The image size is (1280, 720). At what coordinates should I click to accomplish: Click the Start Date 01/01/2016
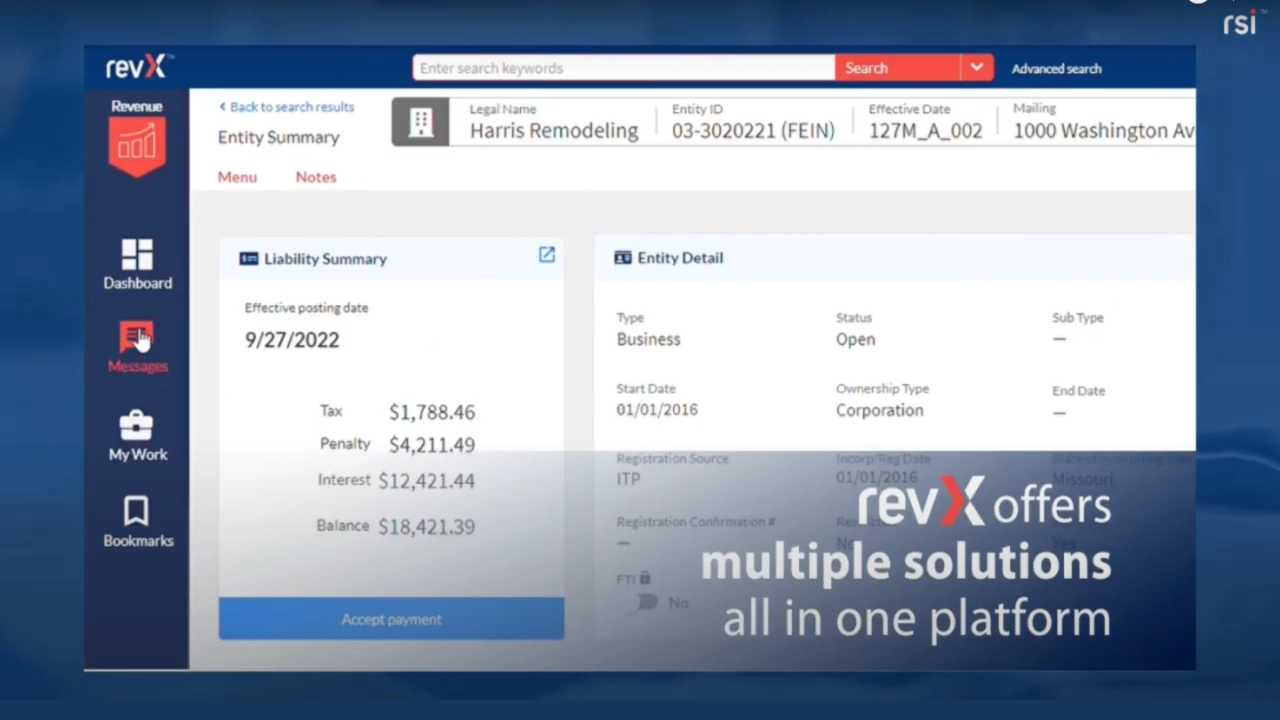pos(657,410)
